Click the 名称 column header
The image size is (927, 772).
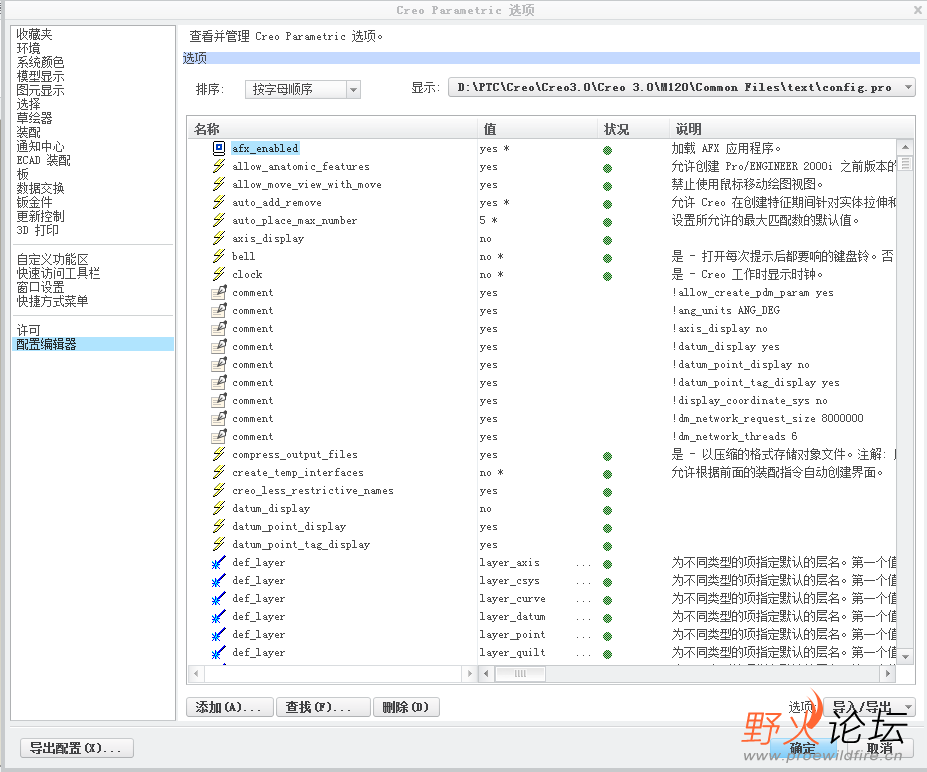(333, 129)
